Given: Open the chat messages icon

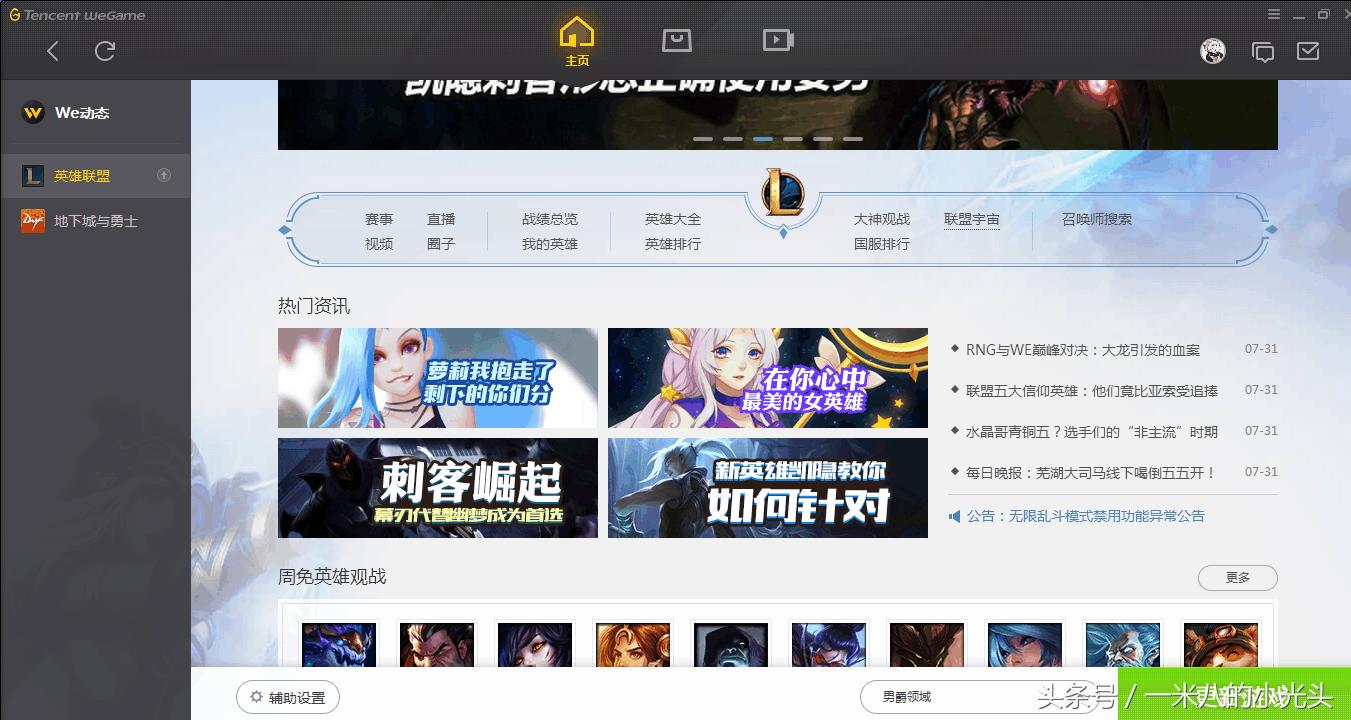Looking at the screenshot, I should pyautogui.click(x=1262, y=51).
